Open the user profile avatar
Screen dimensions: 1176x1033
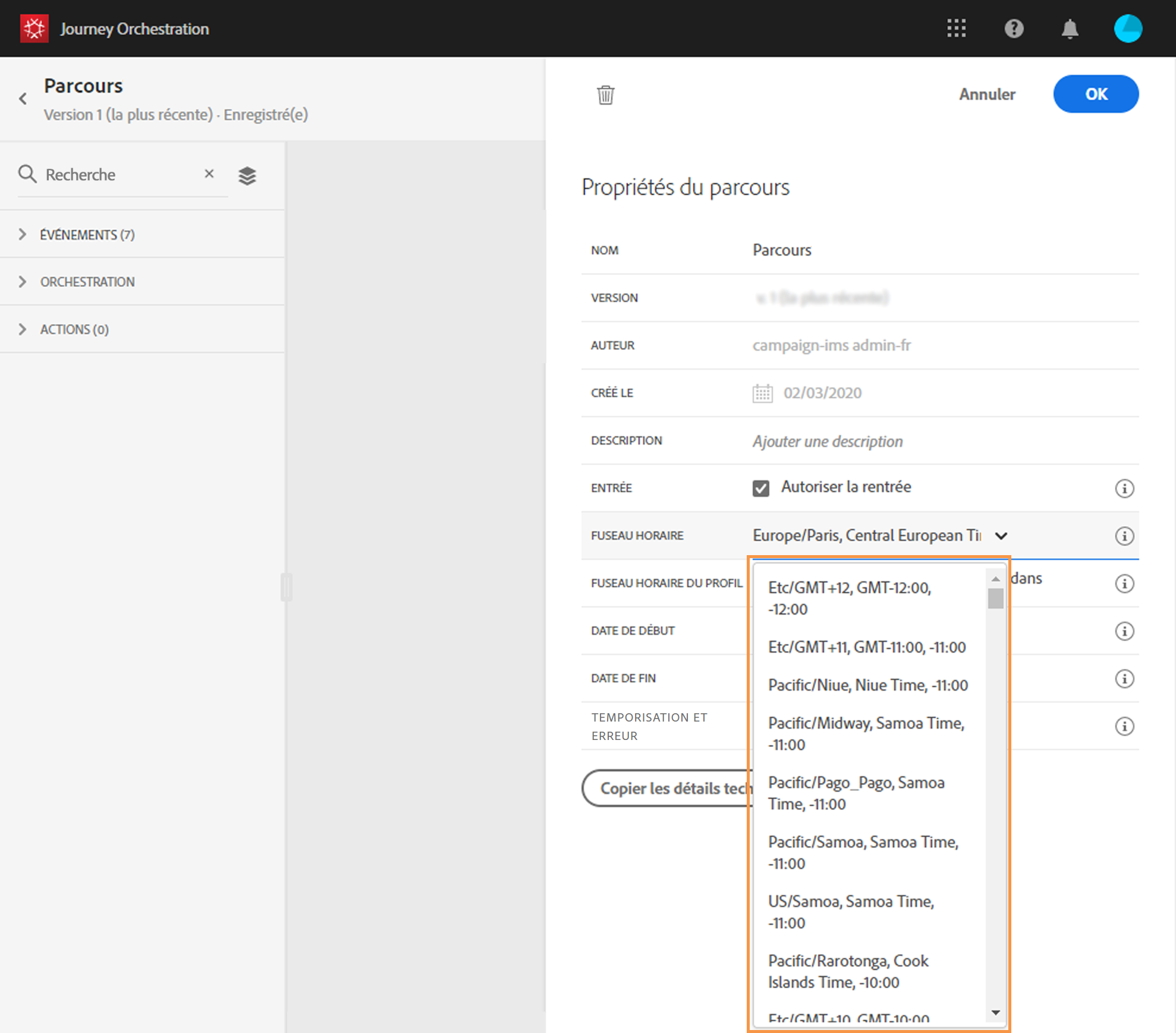(x=1127, y=28)
